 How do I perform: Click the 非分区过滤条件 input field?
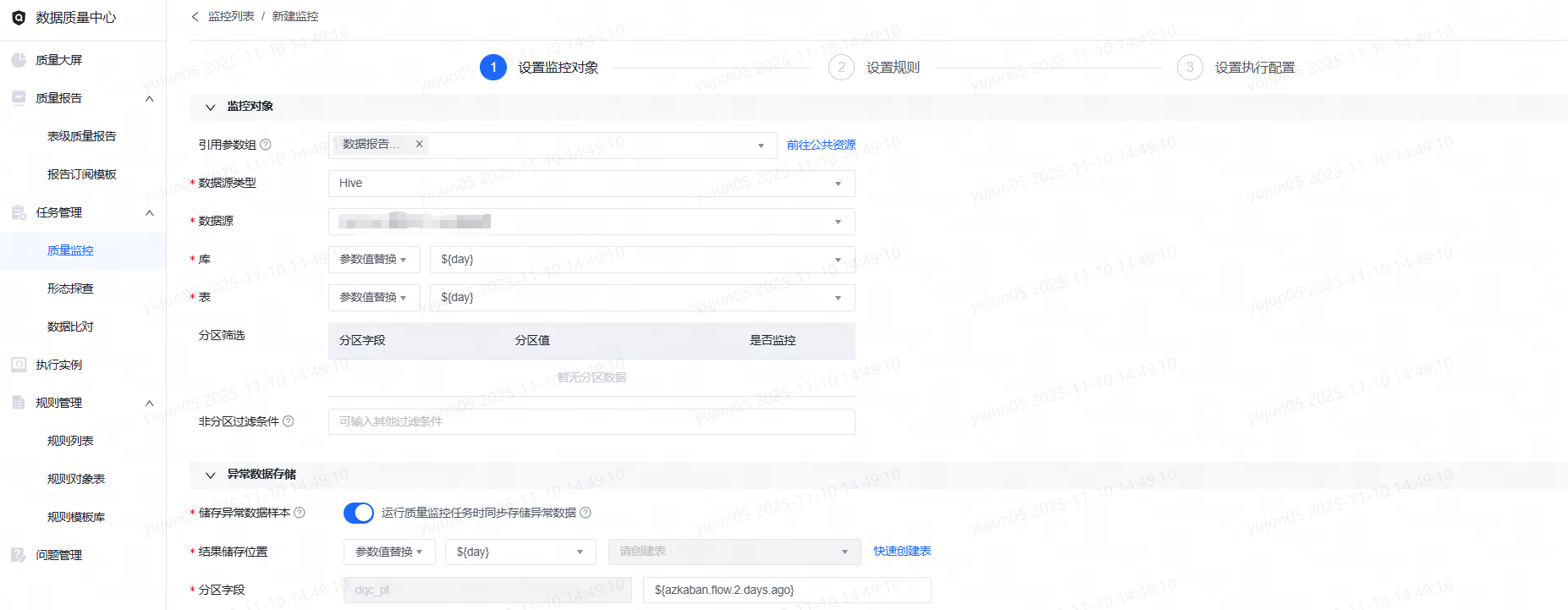point(591,421)
